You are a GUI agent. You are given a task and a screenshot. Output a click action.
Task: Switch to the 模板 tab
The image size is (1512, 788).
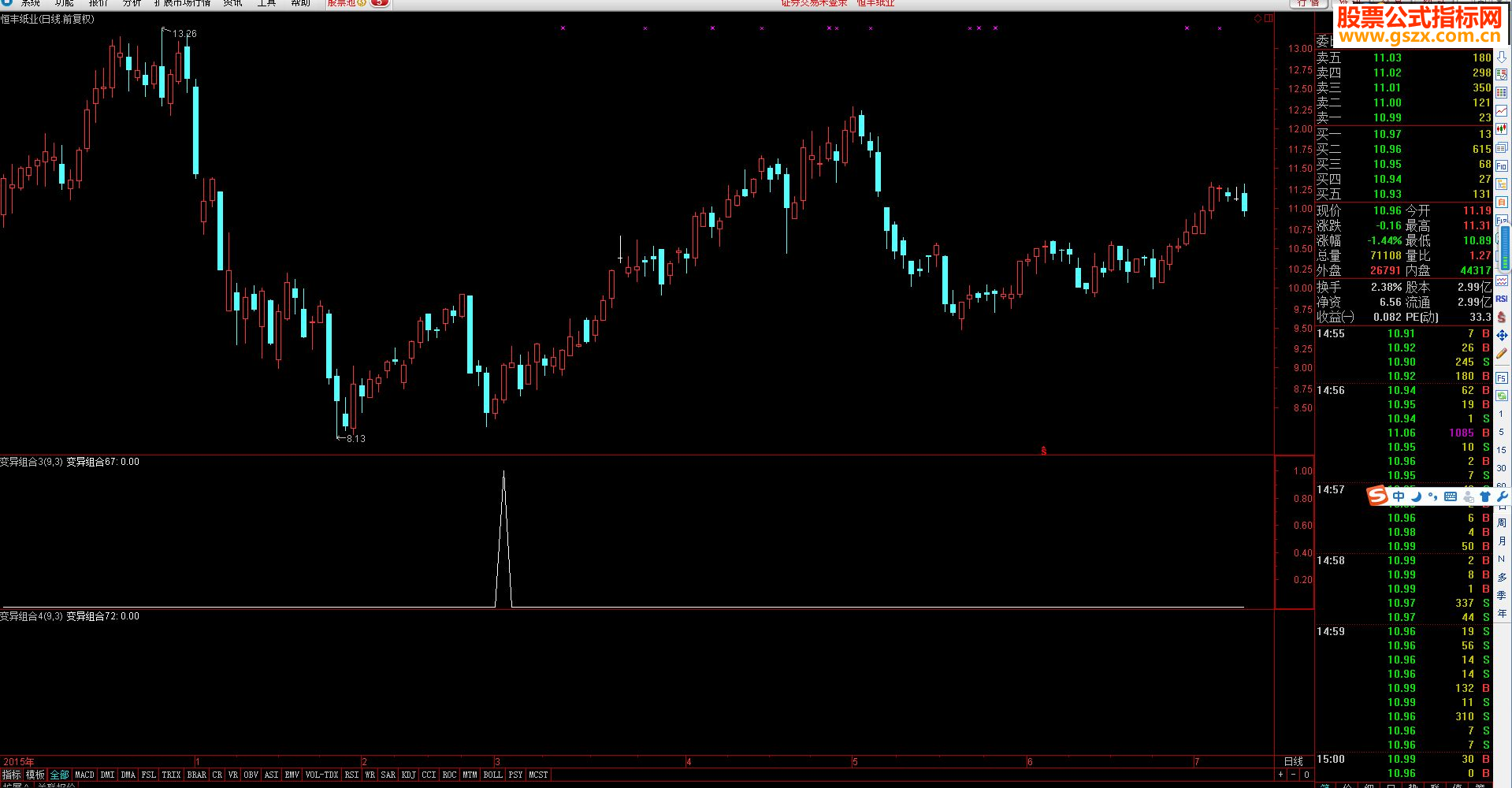(35, 775)
